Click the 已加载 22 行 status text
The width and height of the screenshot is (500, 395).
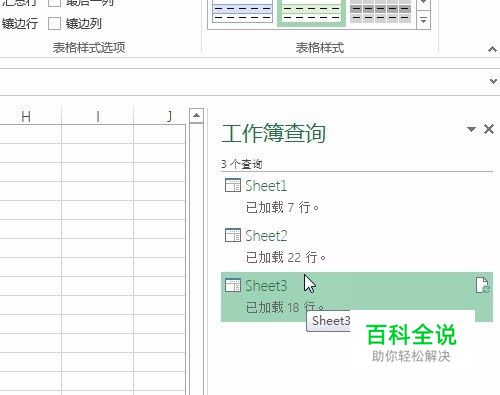click(286, 257)
